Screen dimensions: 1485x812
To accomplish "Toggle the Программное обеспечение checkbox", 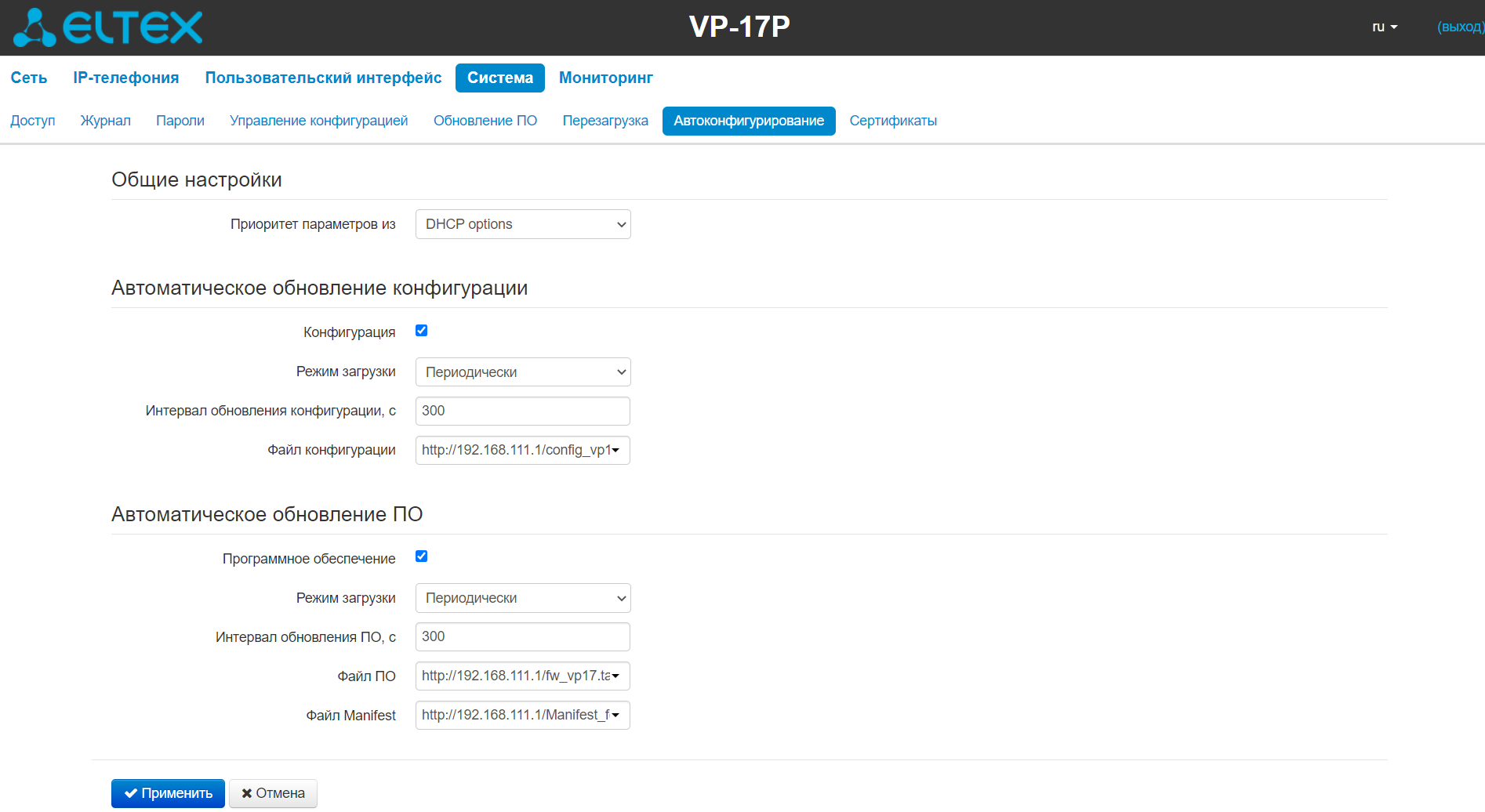I will (422, 556).
